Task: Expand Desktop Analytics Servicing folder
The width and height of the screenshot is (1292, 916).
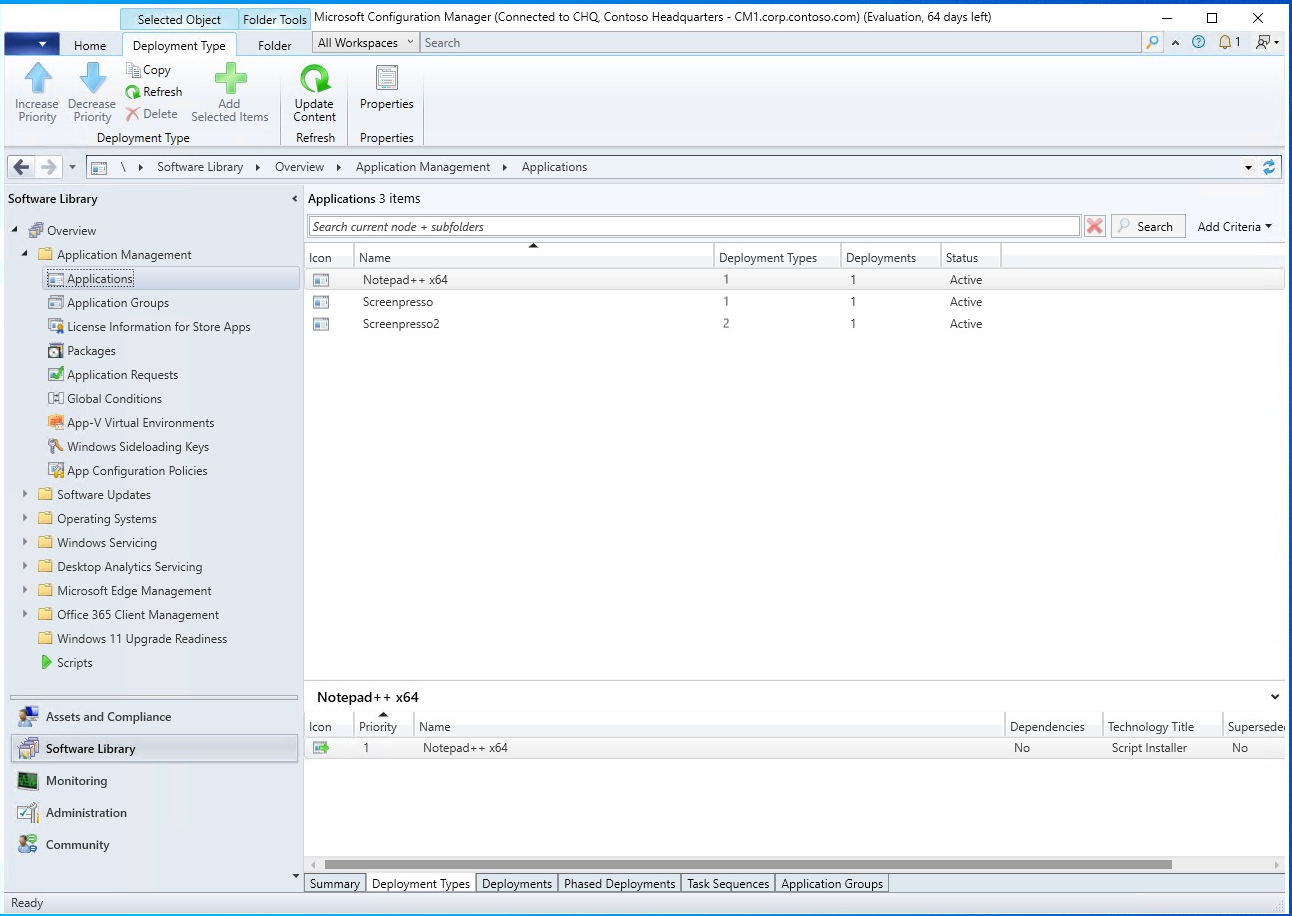Action: click(x=26, y=566)
